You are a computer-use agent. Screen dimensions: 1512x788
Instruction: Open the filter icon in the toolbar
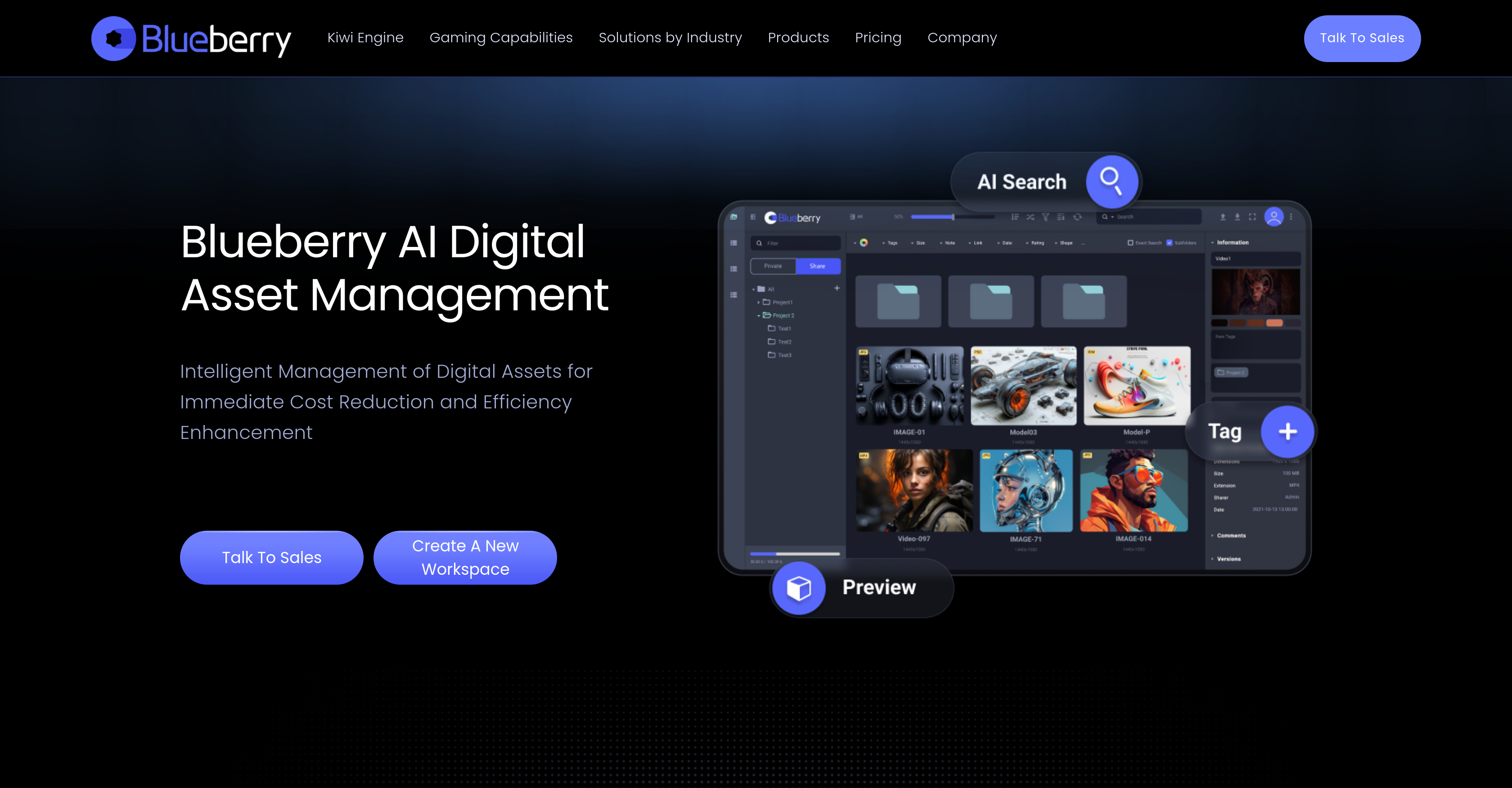click(x=1046, y=216)
